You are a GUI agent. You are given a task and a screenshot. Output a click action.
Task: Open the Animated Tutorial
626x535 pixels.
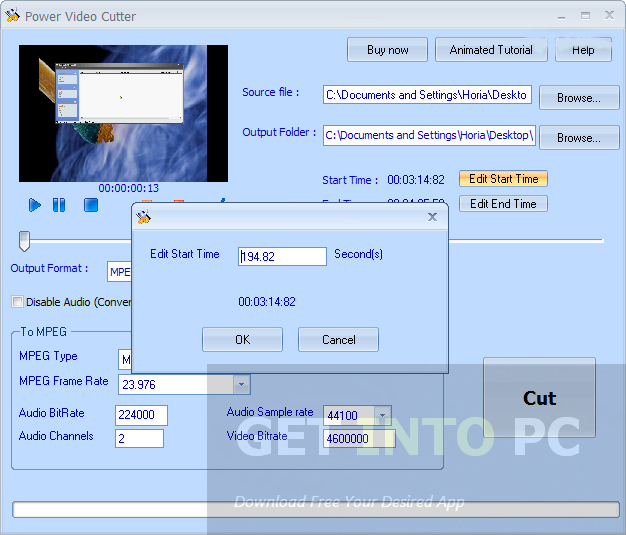pyautogui.click(x=491, y=50)
